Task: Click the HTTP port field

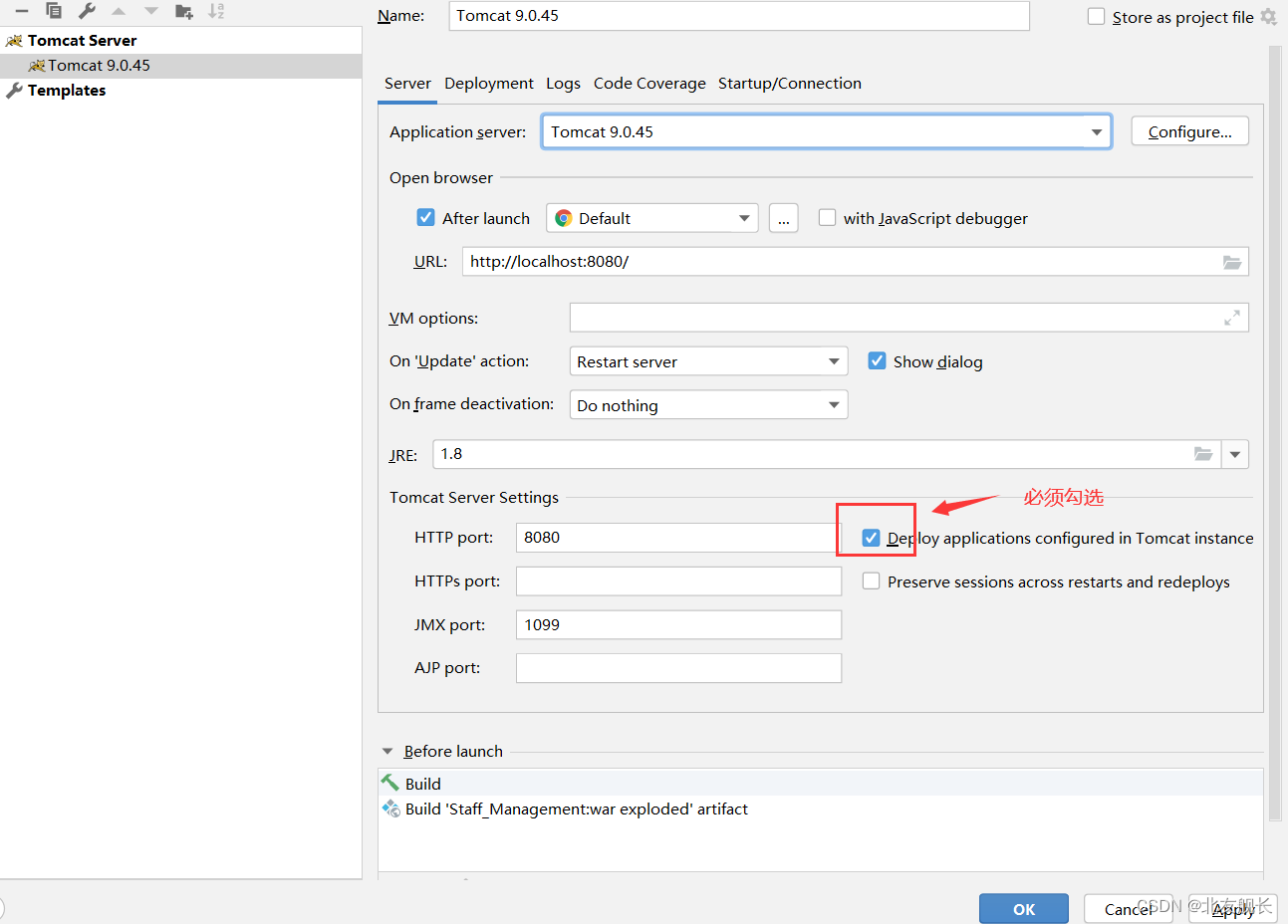Action: (678, 538)
